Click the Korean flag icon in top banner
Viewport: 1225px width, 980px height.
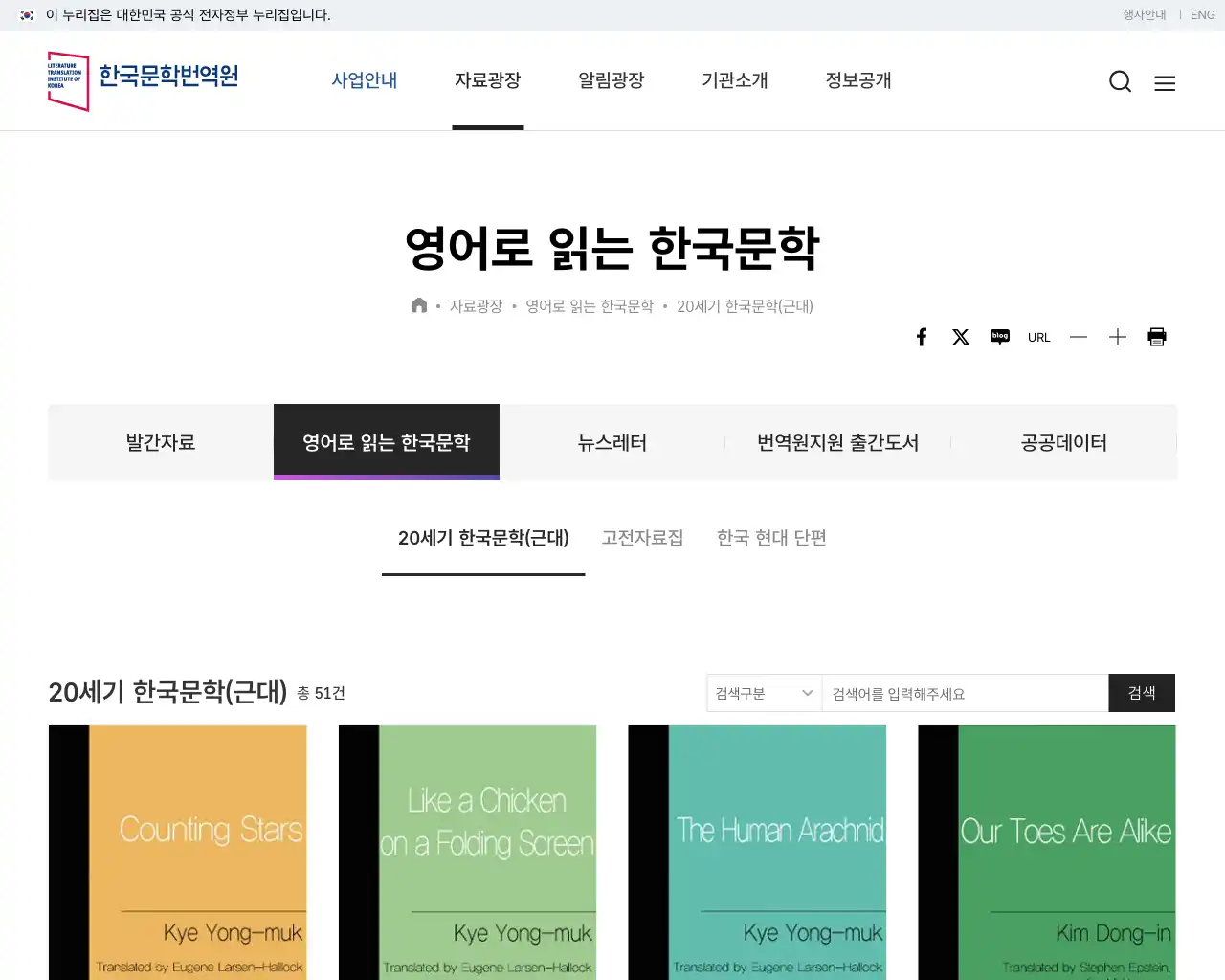(27, 15)
